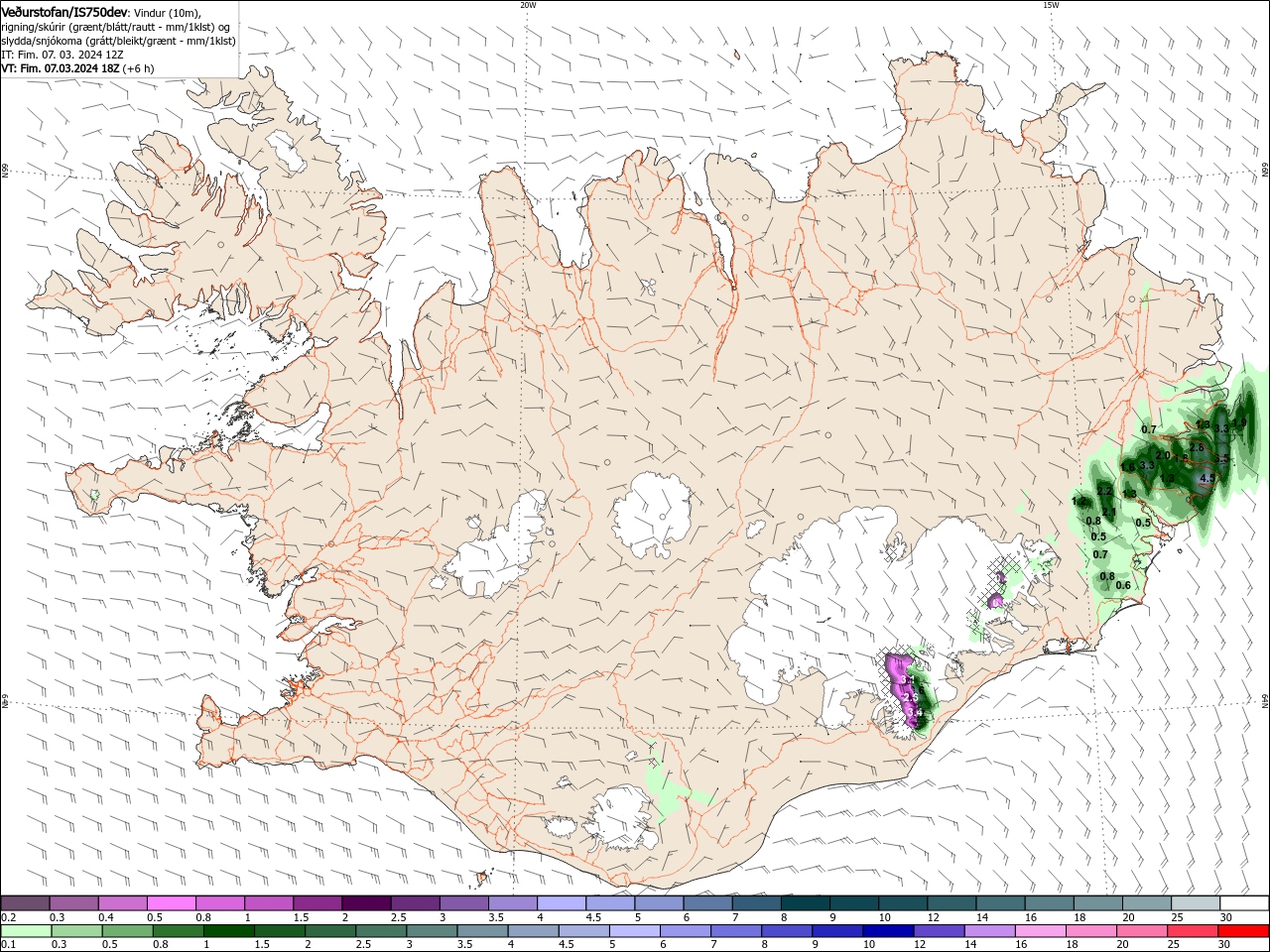The height and width of the screenshot is (952, 1270).
Task: Pick the deep blue lower legend swatch at 10
Action: click(888, 931)
